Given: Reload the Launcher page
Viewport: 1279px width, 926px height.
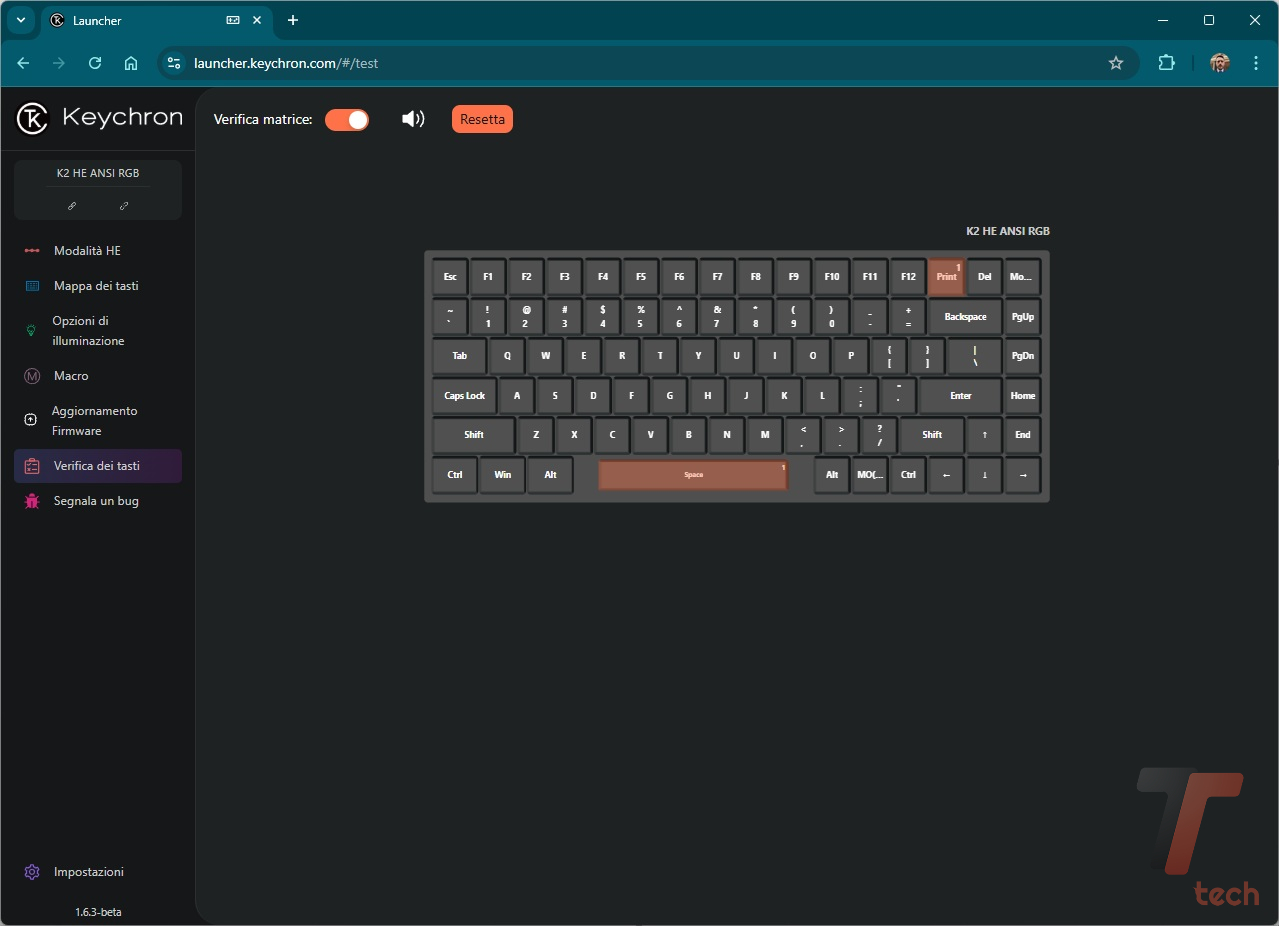Looking at the screenshot, I should pyautogui.click(x=95, y=63).
